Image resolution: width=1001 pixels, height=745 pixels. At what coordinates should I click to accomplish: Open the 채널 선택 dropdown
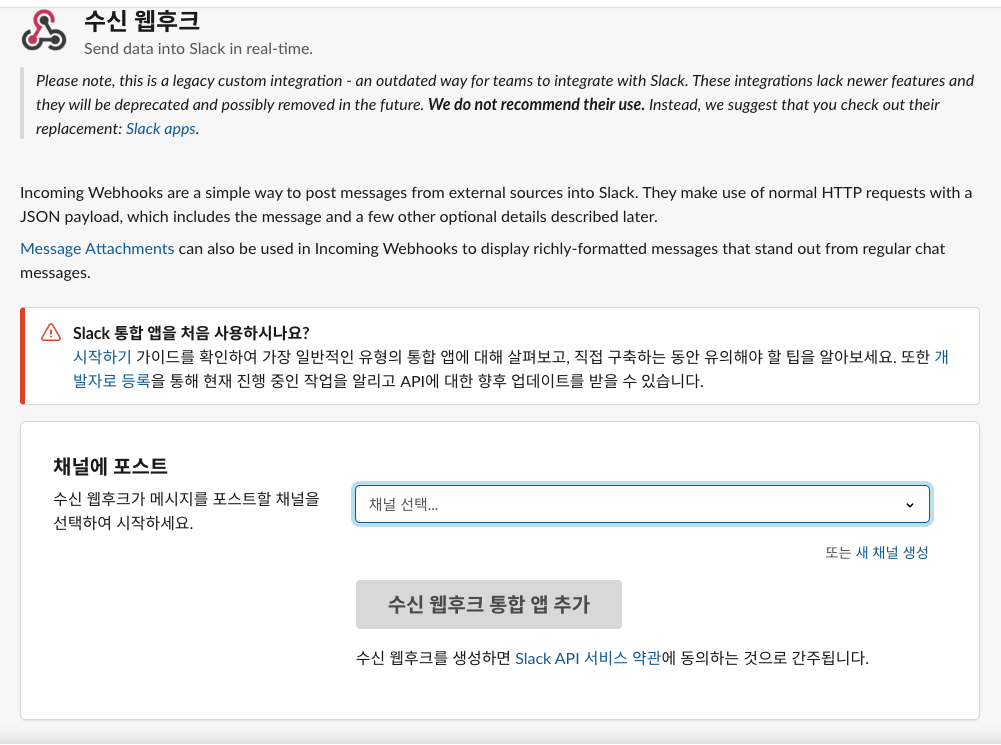click(642, 504)
